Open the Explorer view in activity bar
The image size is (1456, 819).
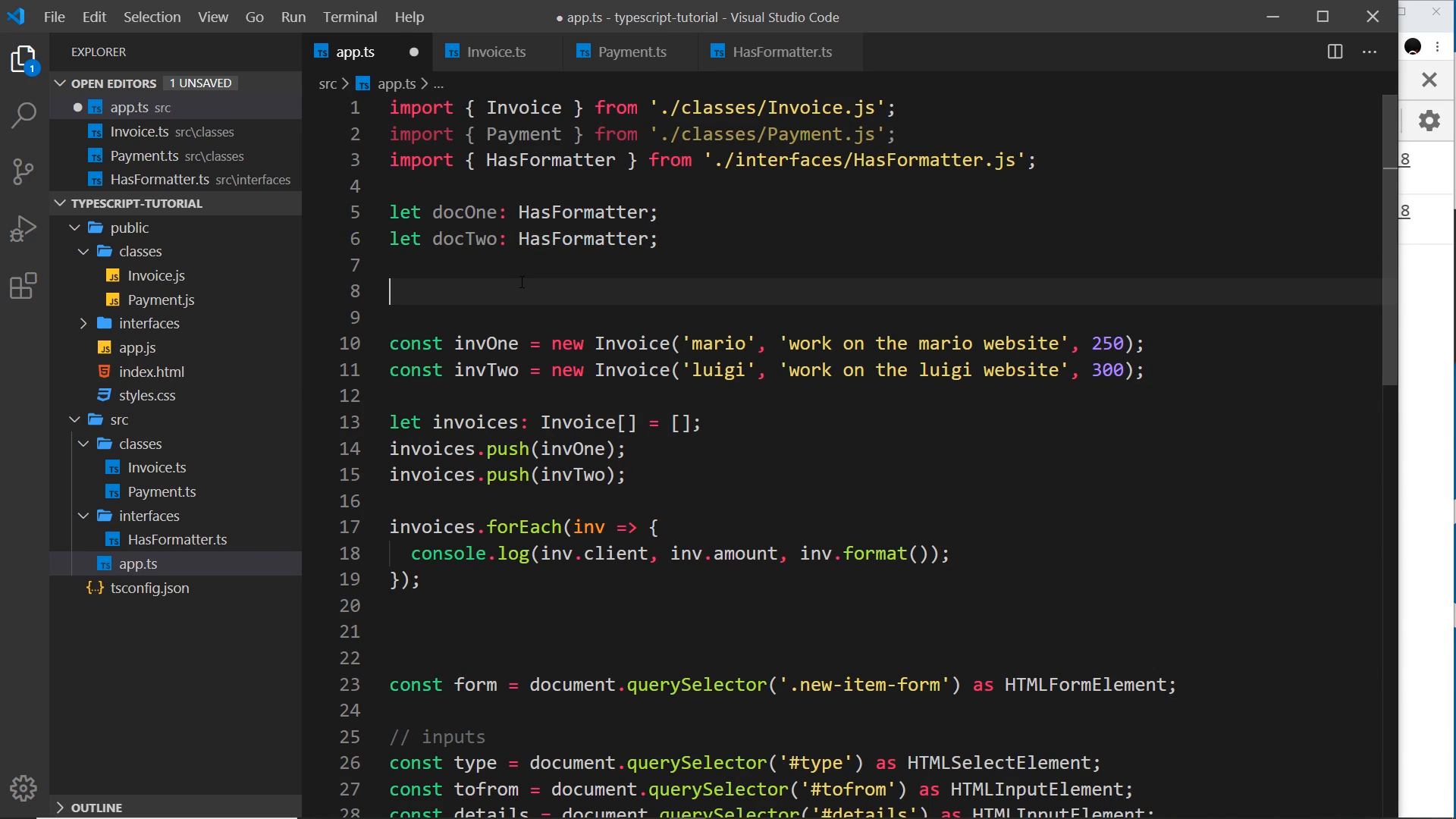click(x=24, y=59)
